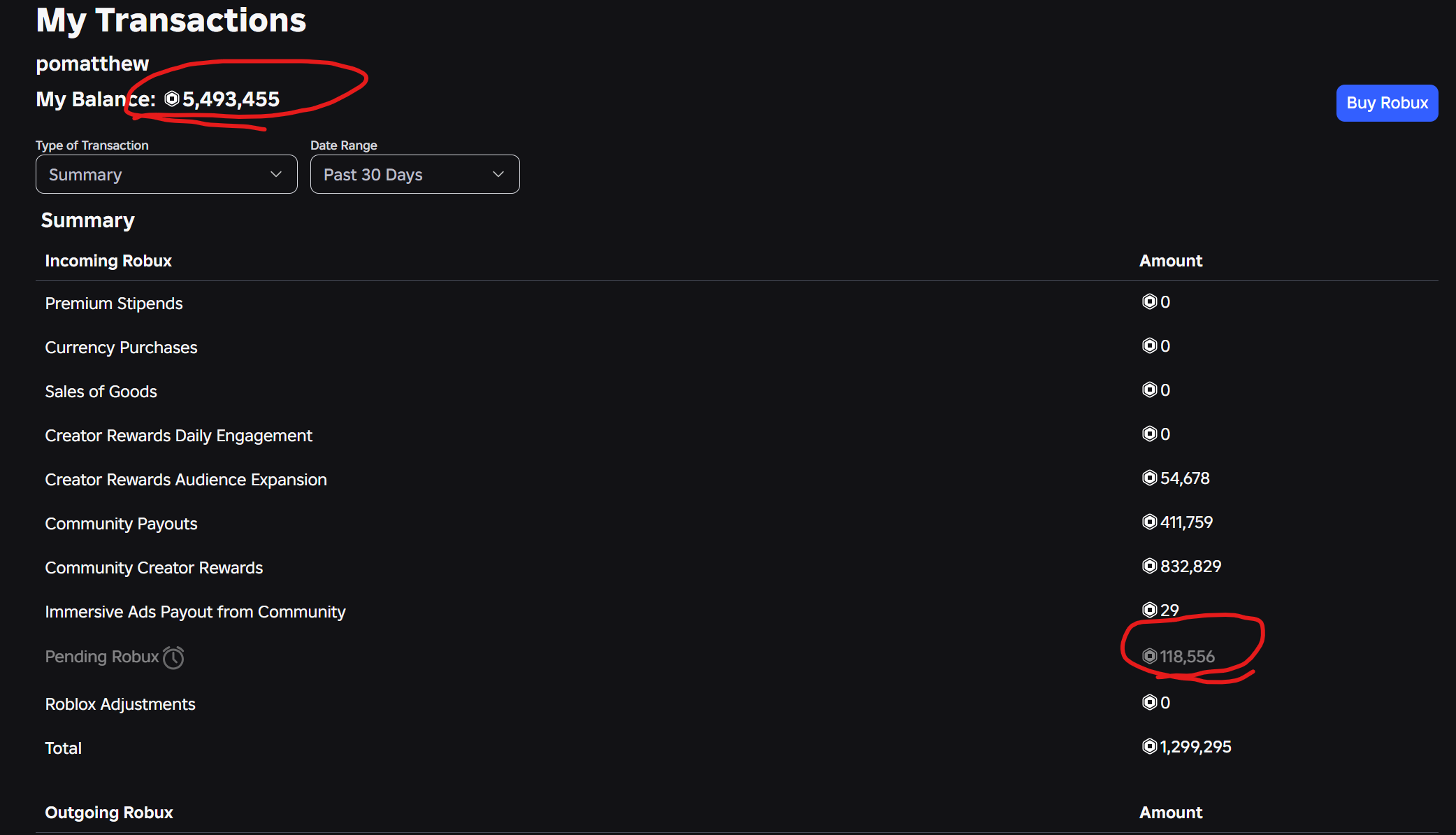
Task: Click Robux icon next to Premium Stipends amount
Action: 1150,301
